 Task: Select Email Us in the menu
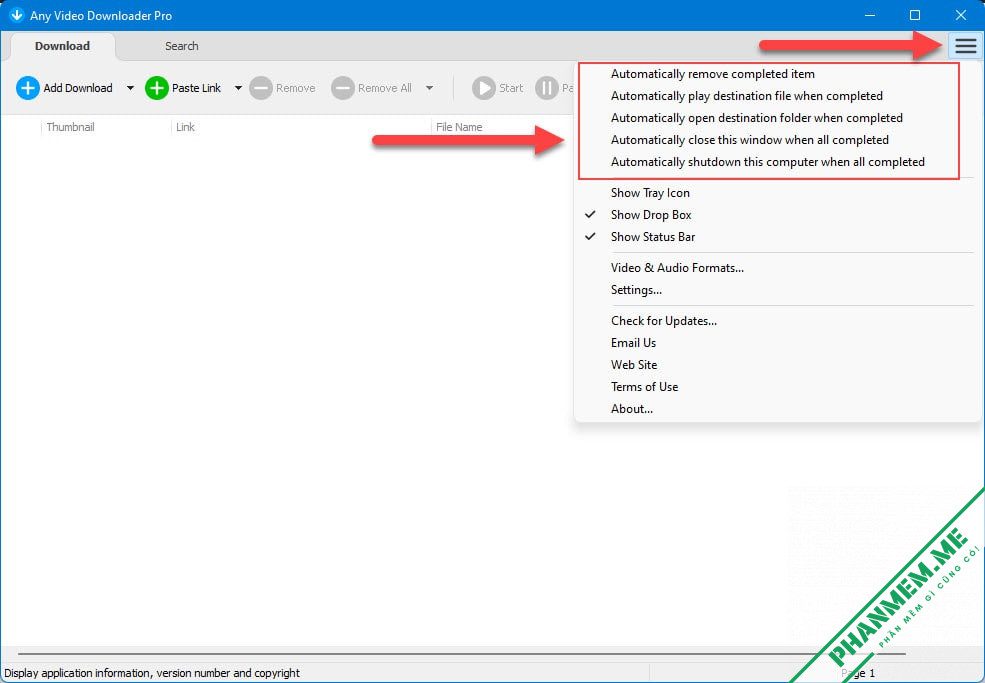click(x=777, y=342)
